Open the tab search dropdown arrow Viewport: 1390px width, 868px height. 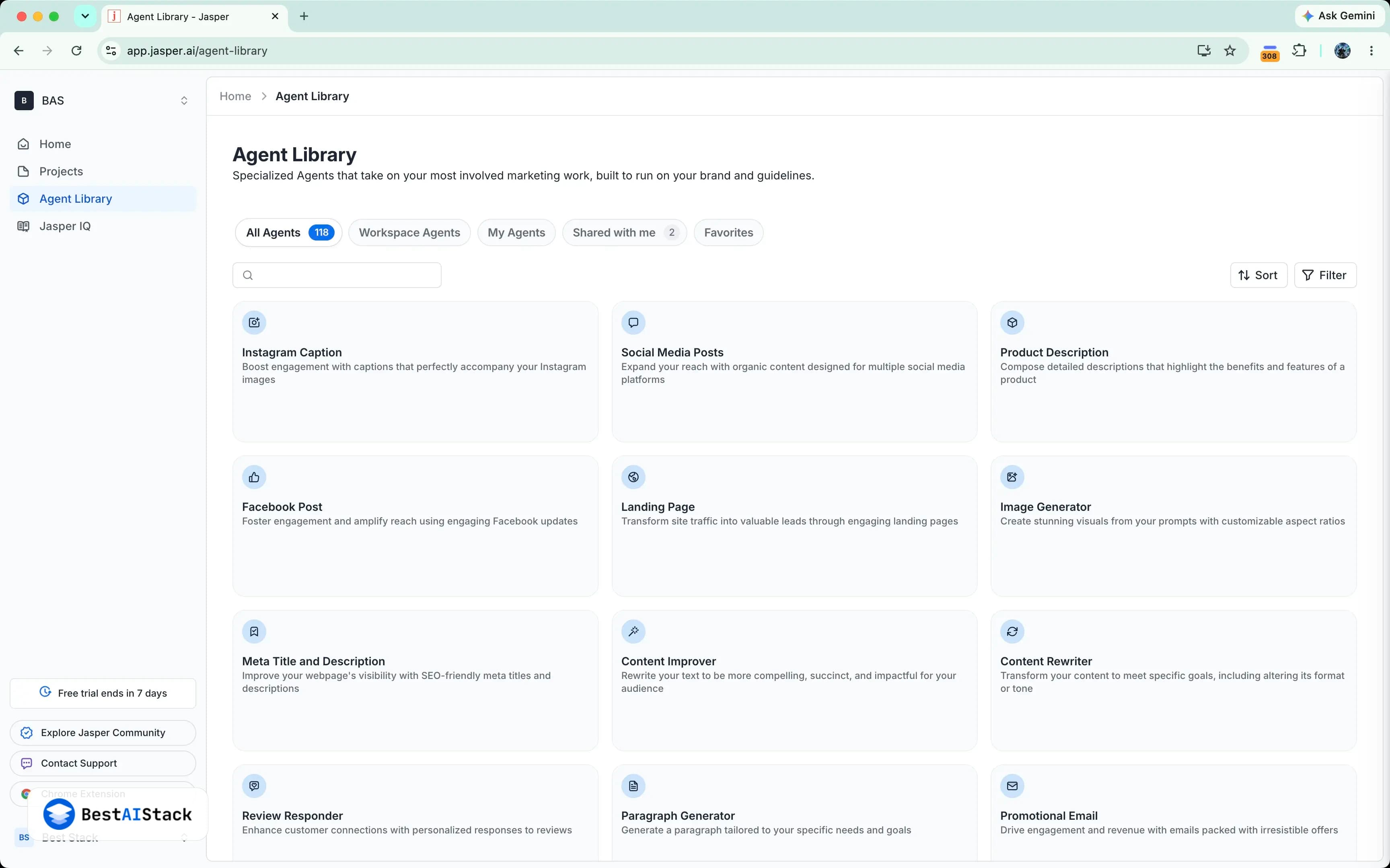pyautogui.click(x=86, y=16)
